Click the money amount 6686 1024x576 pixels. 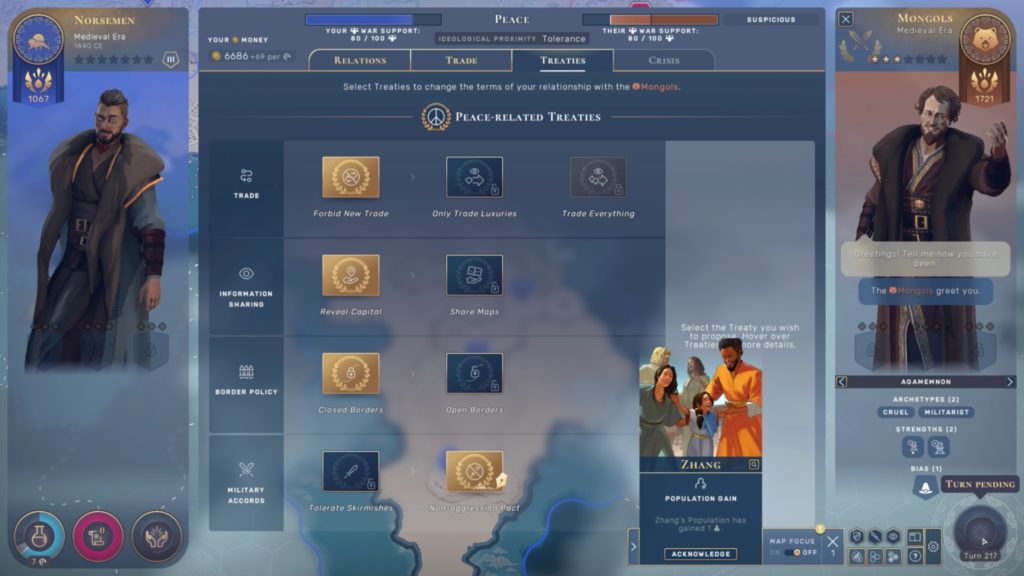pyautogui.click(x=236, y=56)
